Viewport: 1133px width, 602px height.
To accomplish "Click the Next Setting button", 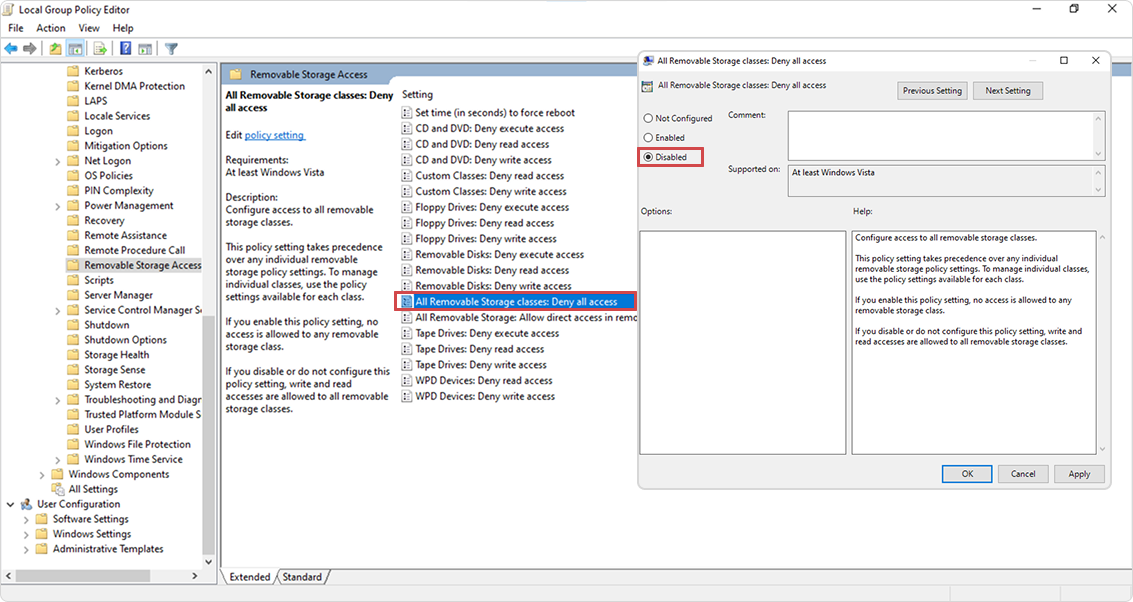I will (x=1007, y=91).
